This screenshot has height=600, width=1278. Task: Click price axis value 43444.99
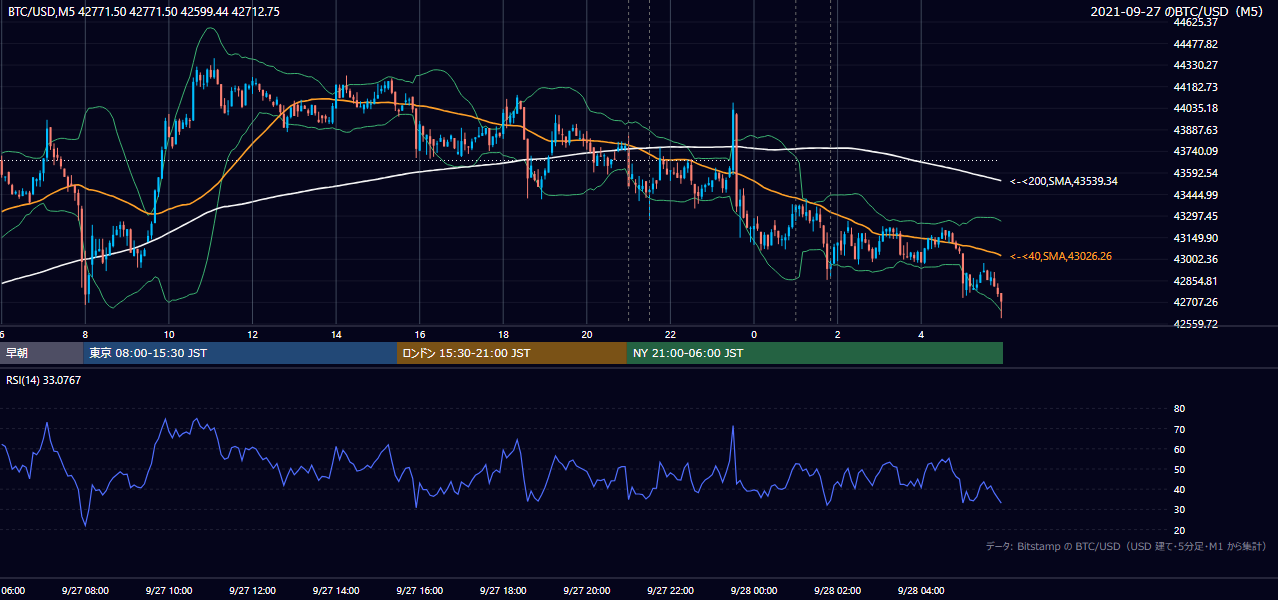click(1196, 195)
